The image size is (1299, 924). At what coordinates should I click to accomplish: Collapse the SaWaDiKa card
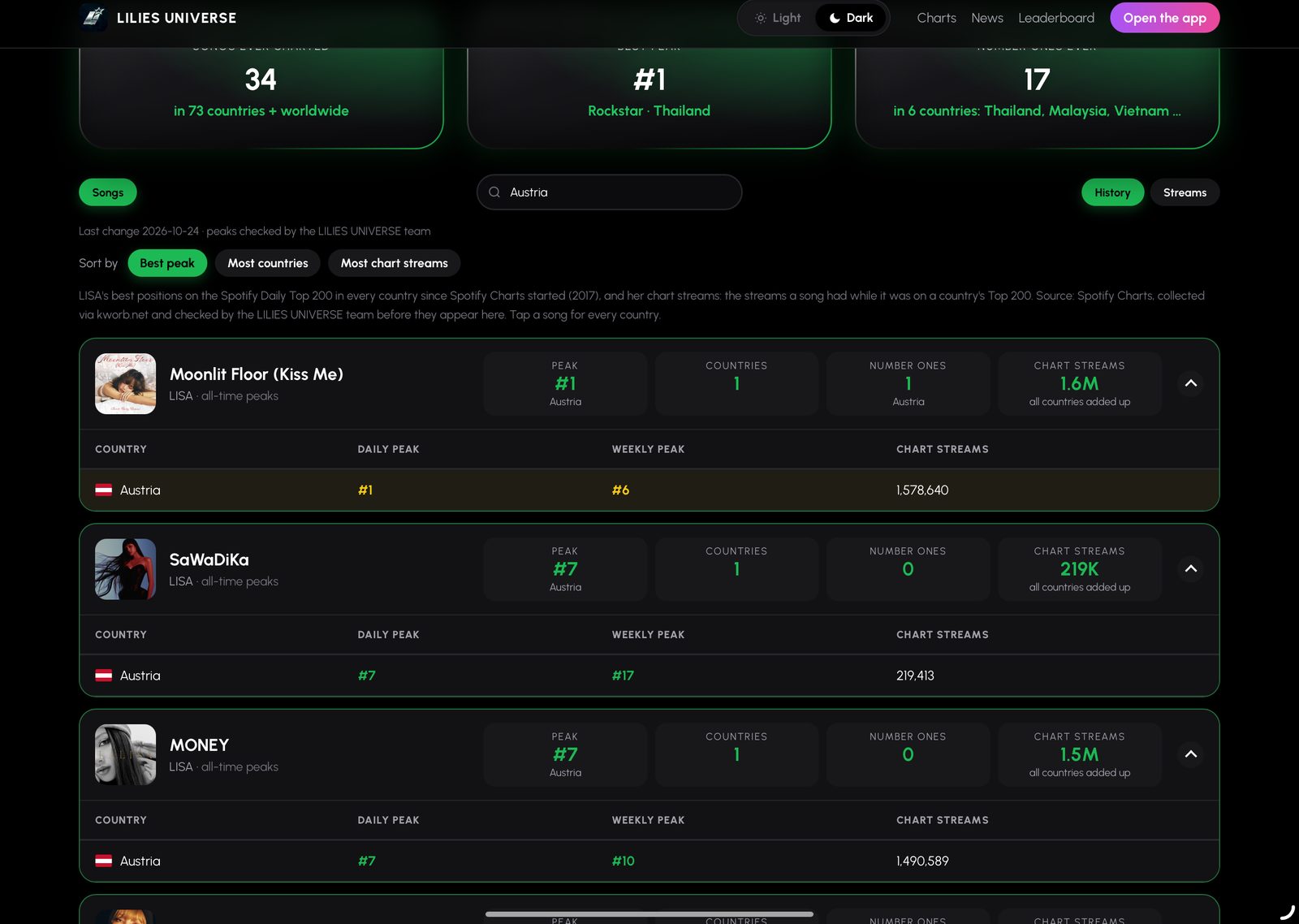(1191, 568)
